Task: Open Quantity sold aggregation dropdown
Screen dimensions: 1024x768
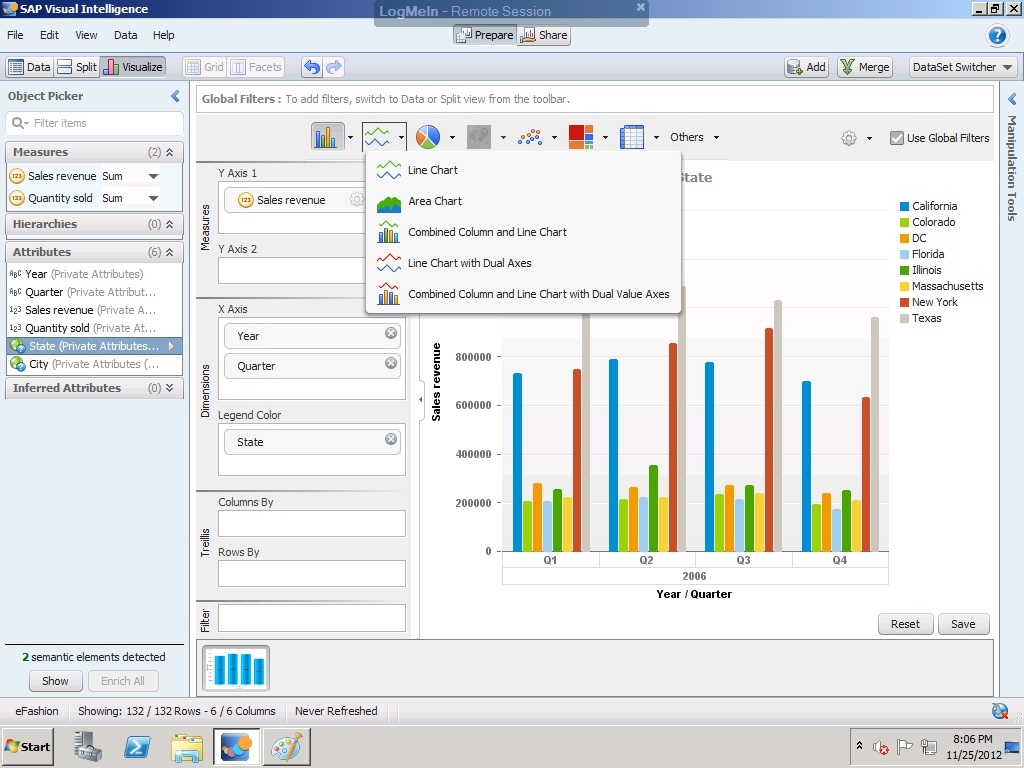Action: click(x=153, y=199)
